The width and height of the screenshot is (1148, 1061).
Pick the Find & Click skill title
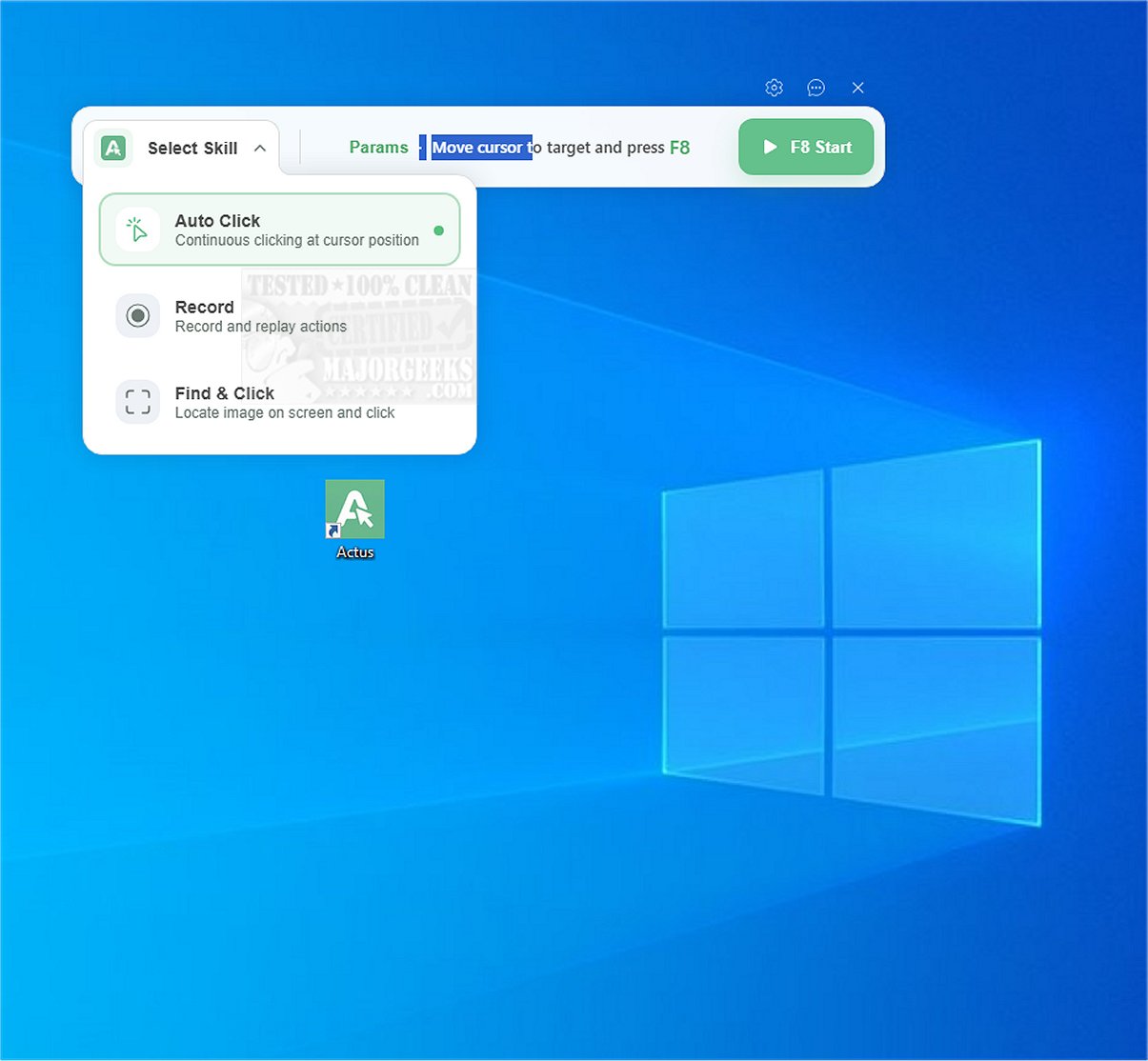click(224, 393)
